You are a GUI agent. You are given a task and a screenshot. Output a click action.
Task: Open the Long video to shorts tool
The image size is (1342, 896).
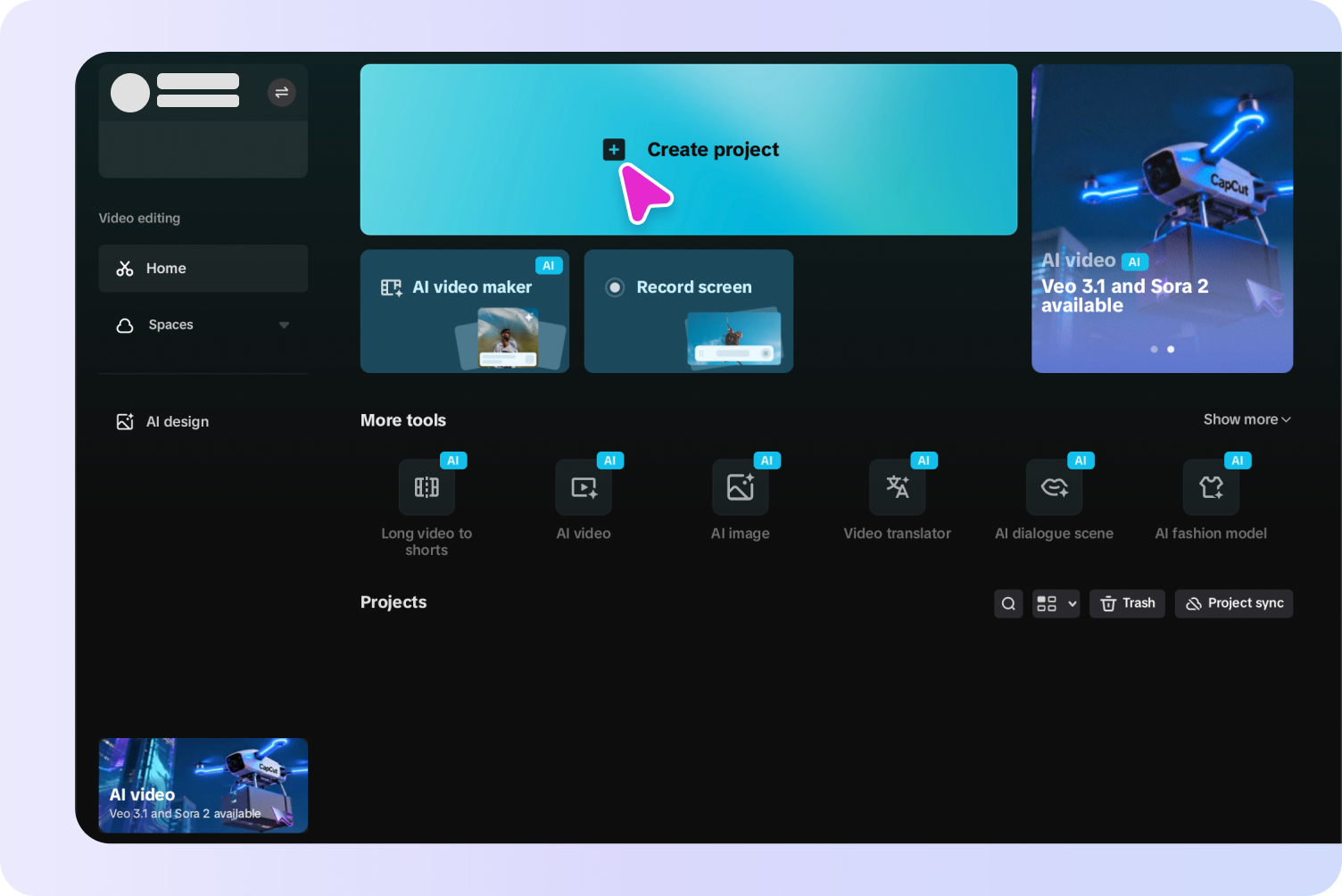tap(427, 487)
